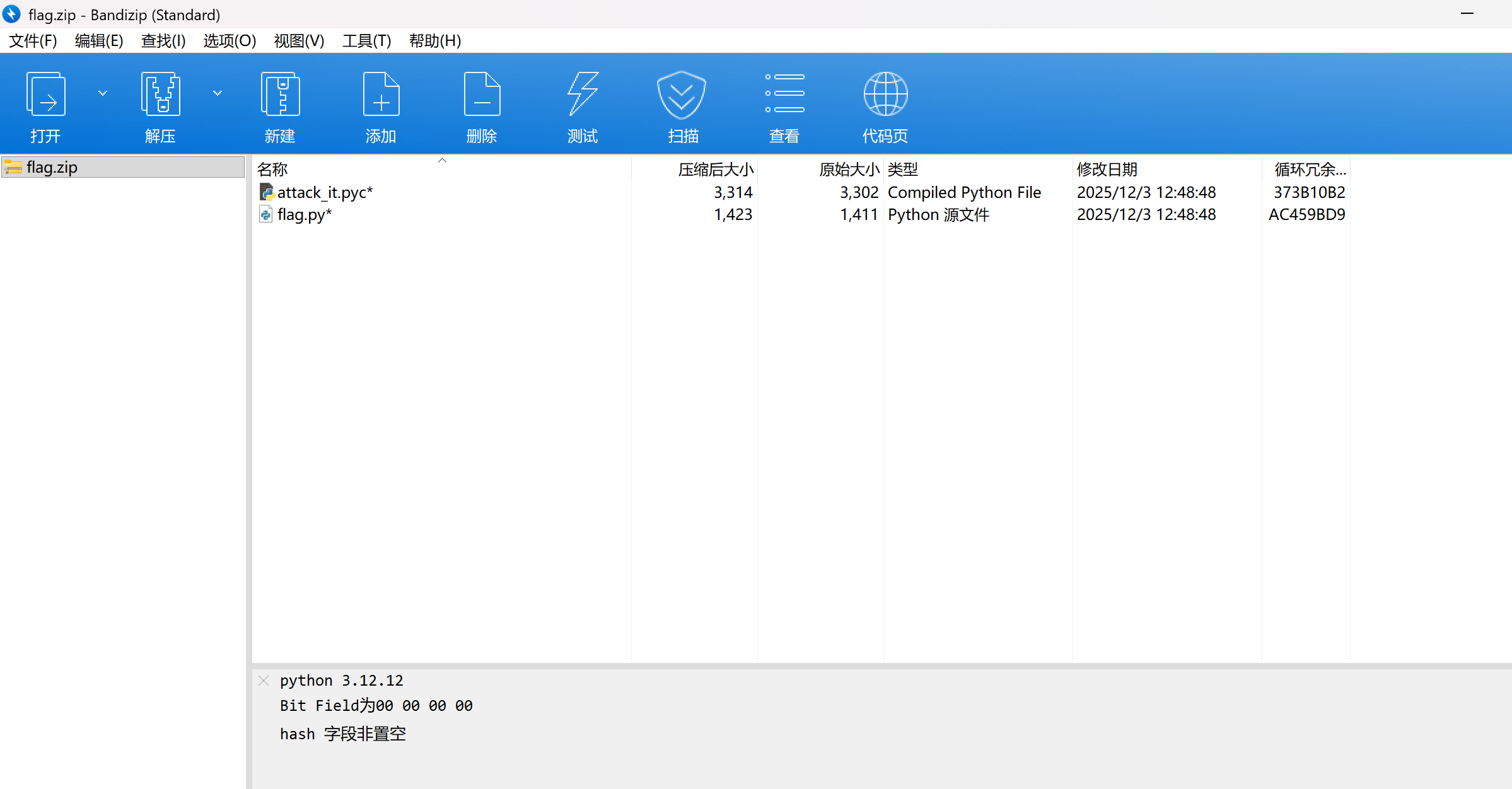1512x789 pixels.
Task: Start the Scan (扫描) shield tool
Action: (x=682, y=95)
